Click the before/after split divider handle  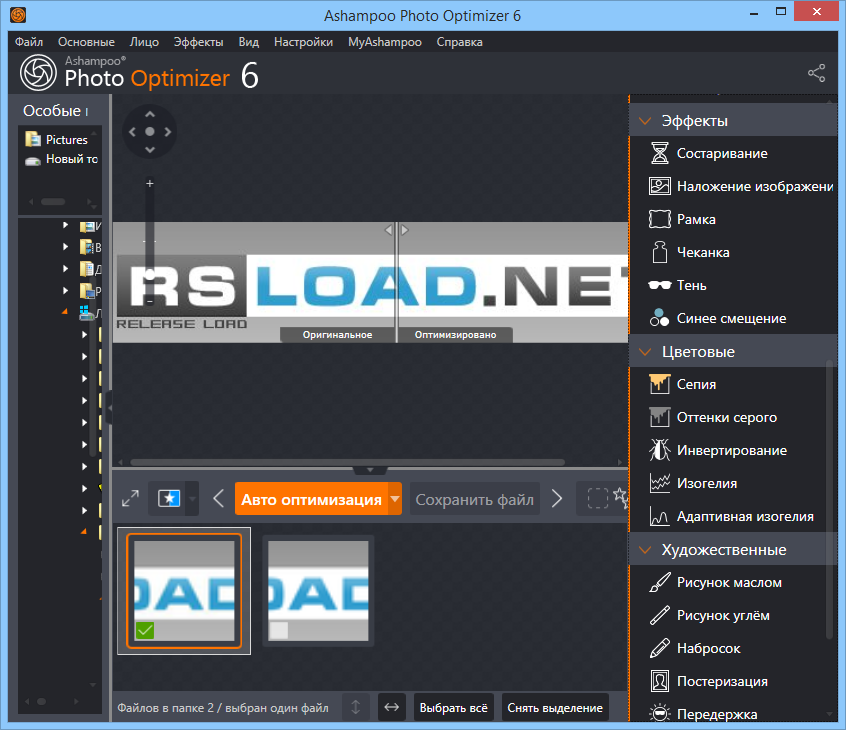coord(397,230)
